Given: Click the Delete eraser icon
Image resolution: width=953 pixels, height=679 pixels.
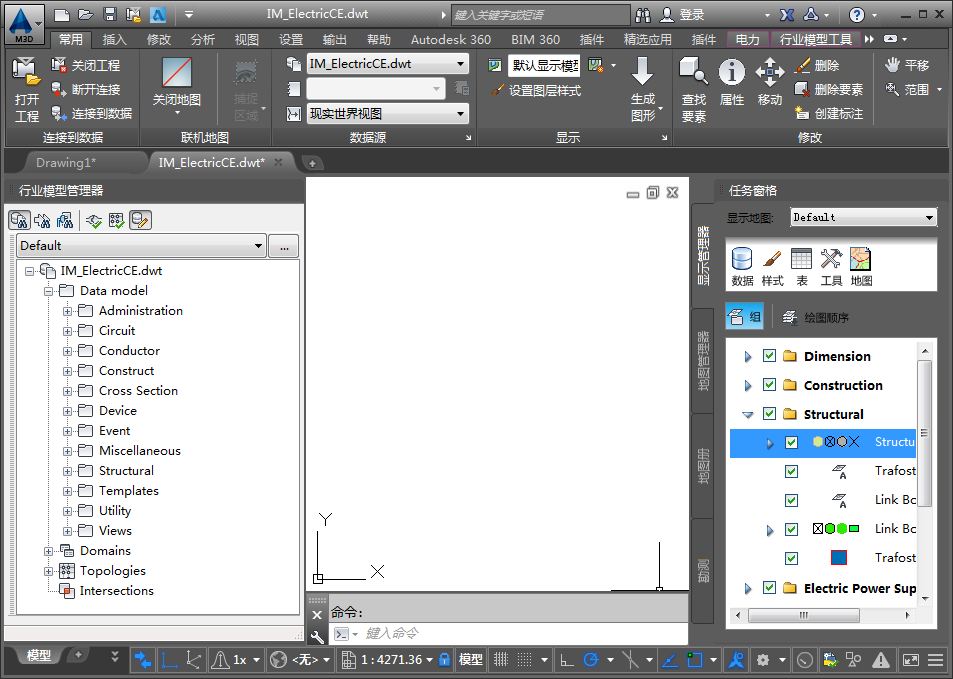Looking at the screenshot, I should [803, 65].
